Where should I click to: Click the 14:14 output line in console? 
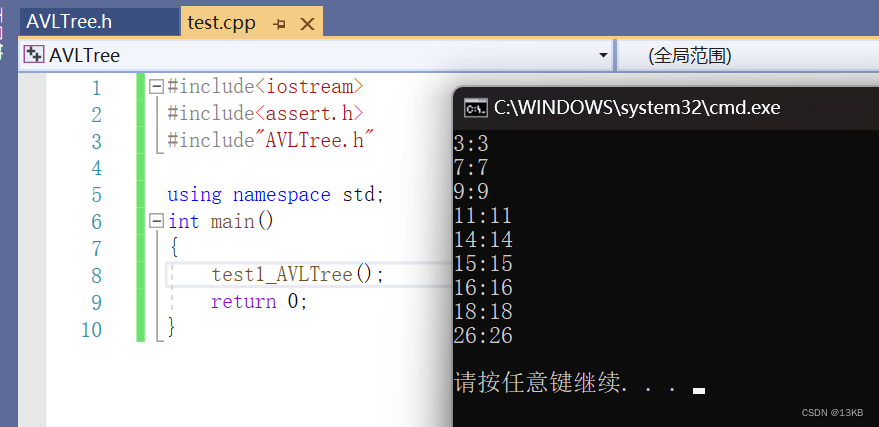coord(483,240)
